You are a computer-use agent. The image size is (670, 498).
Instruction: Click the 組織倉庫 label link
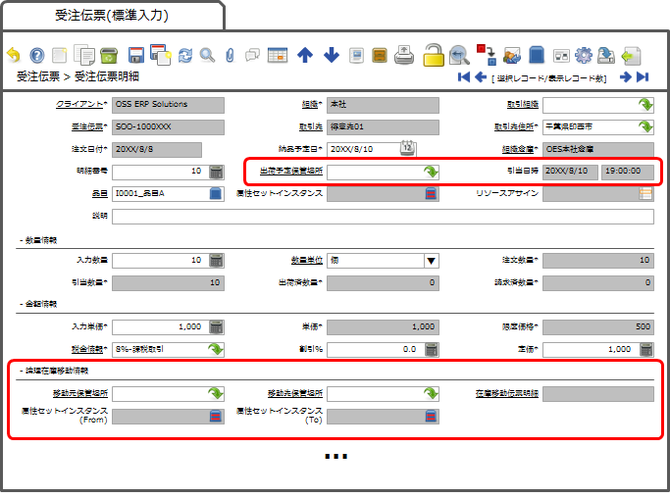coord(520,149)
